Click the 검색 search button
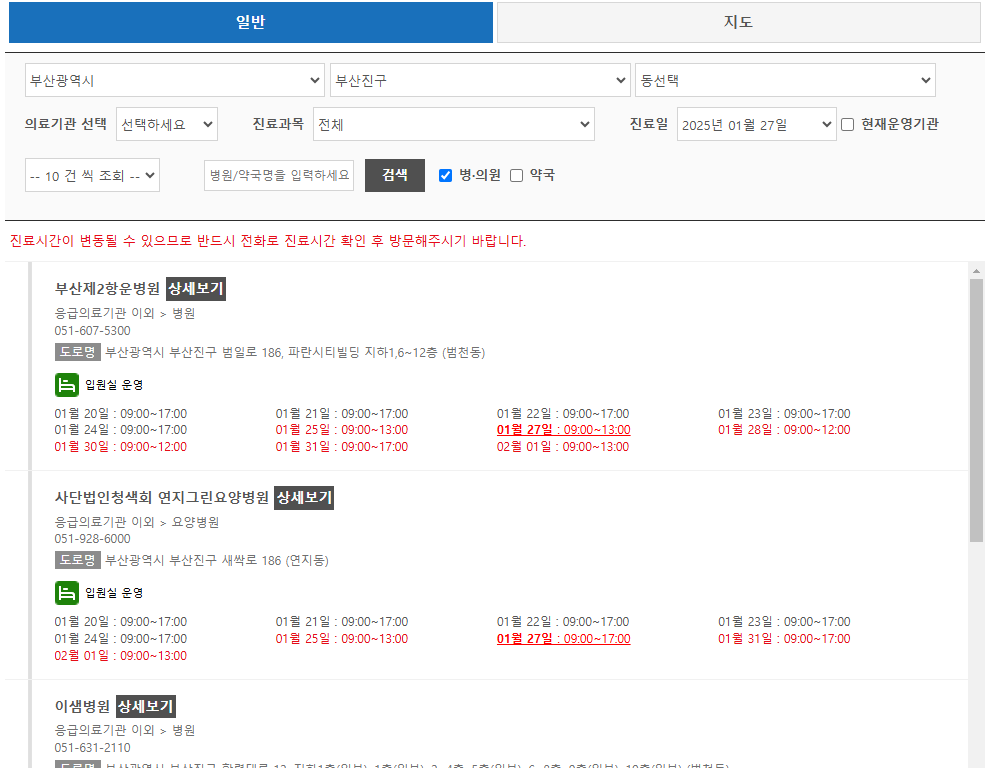Screen dimensions: 1002x768 pyautogui.click(x=395, y=175)
